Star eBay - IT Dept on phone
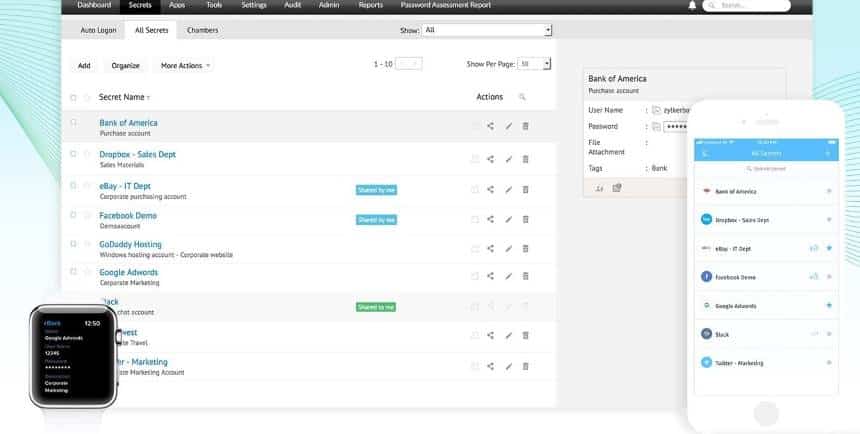This screenshot has height=434, width=860. [x=829, y=248]
